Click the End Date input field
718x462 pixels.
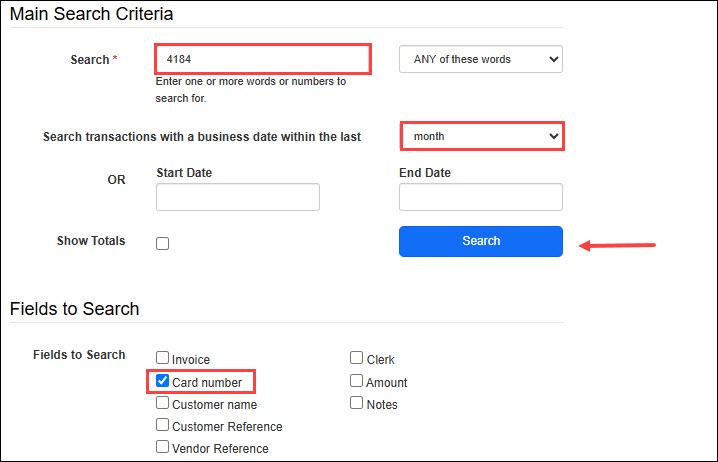[480, 197]
